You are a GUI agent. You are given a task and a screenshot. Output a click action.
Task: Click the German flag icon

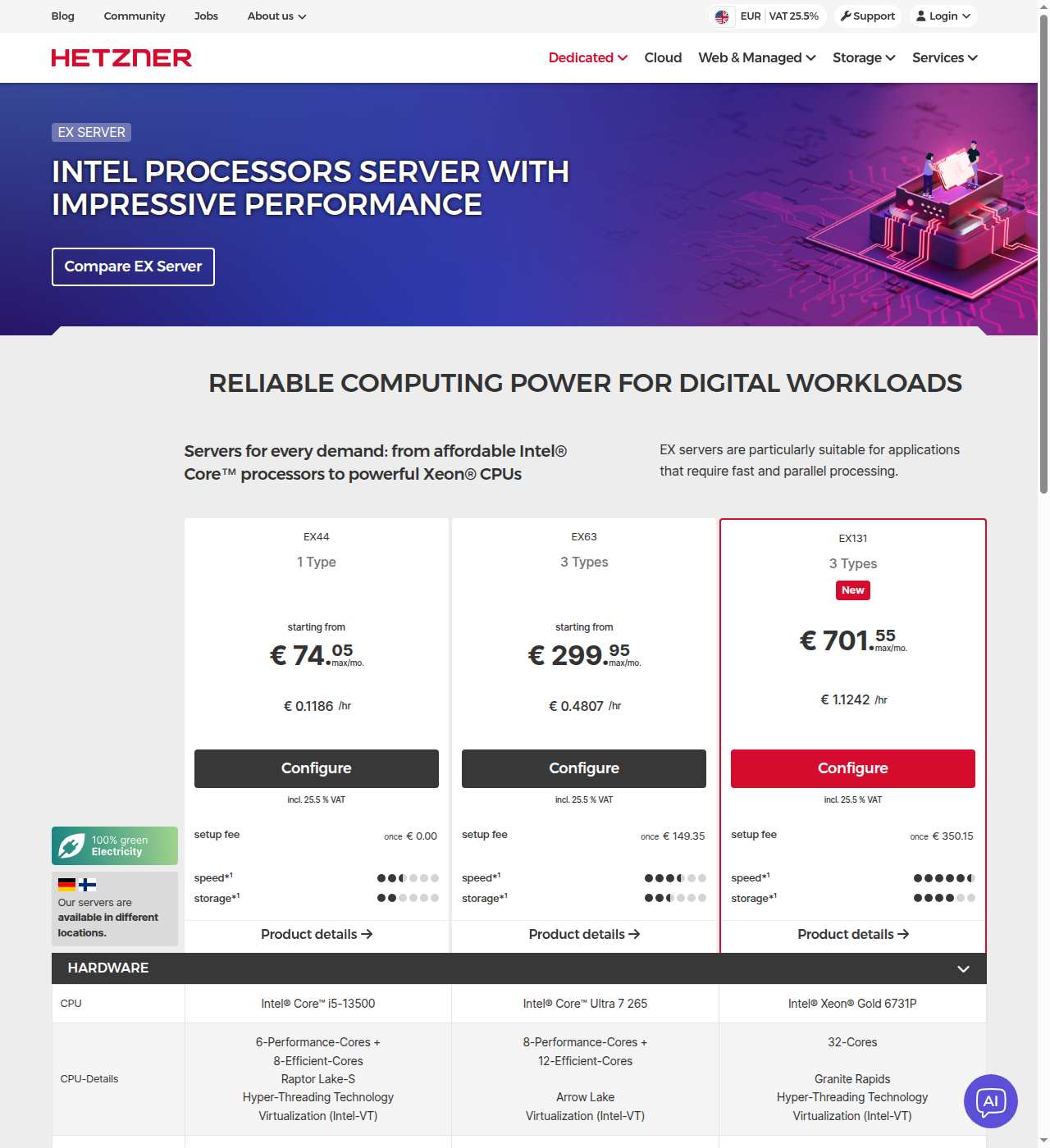point(66,885)
